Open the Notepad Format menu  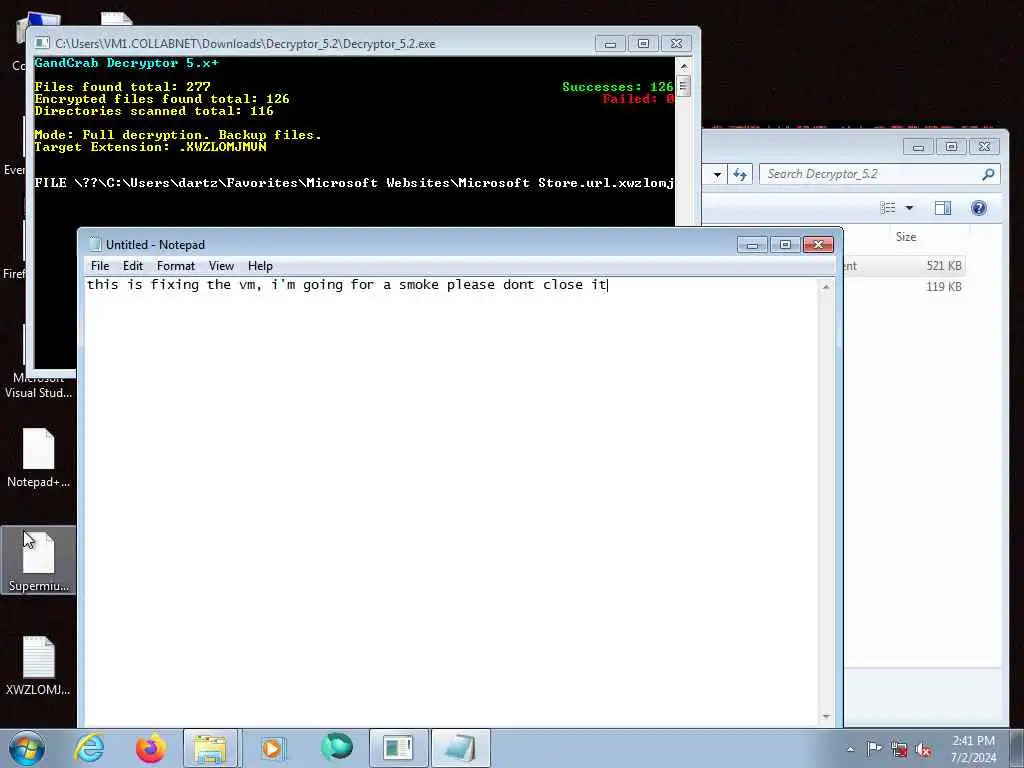(x=176, y=266)
